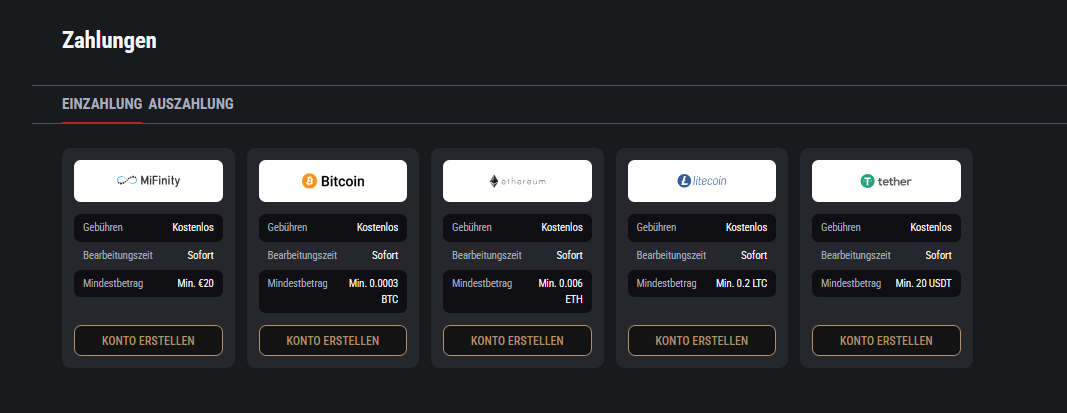Select the Min. €20 Mindestbetrag row
The image size is (1067, 413).
(x=148, y=283)
